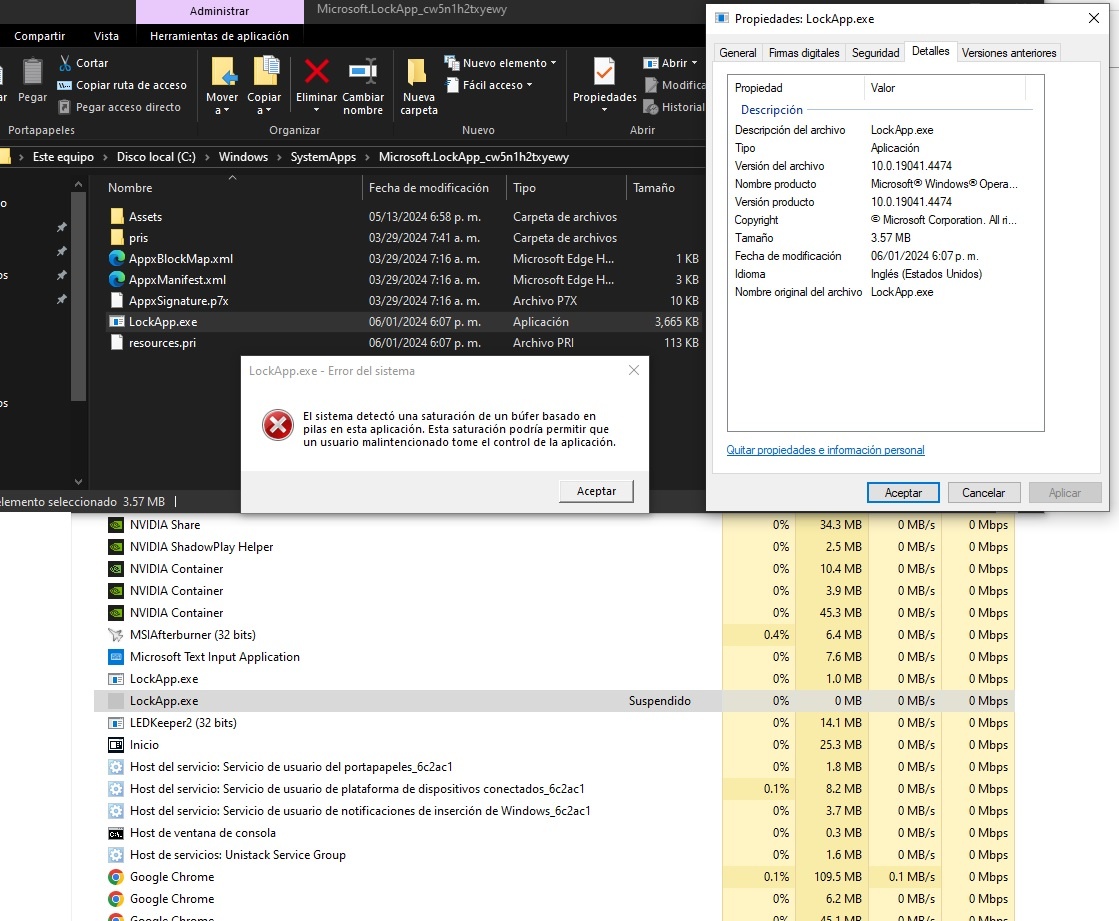Select portapapeles_6c2ac1 service host row
This screenshot has height=921, width=1119.
point(554,767)
